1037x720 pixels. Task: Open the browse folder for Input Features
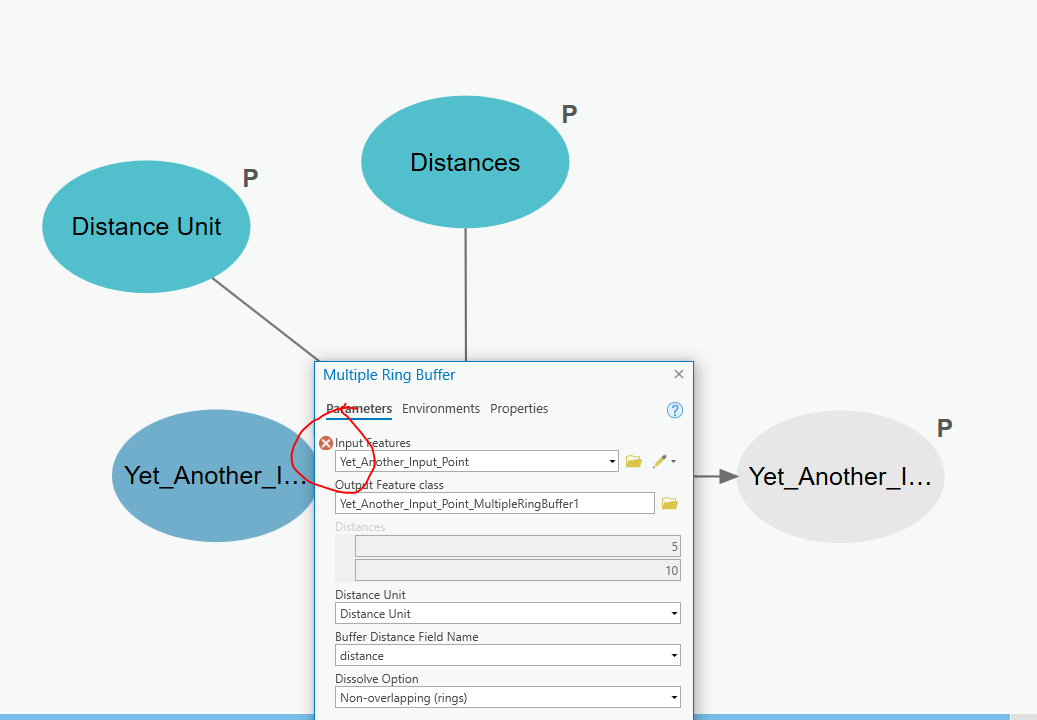click(x=634, y=461)
